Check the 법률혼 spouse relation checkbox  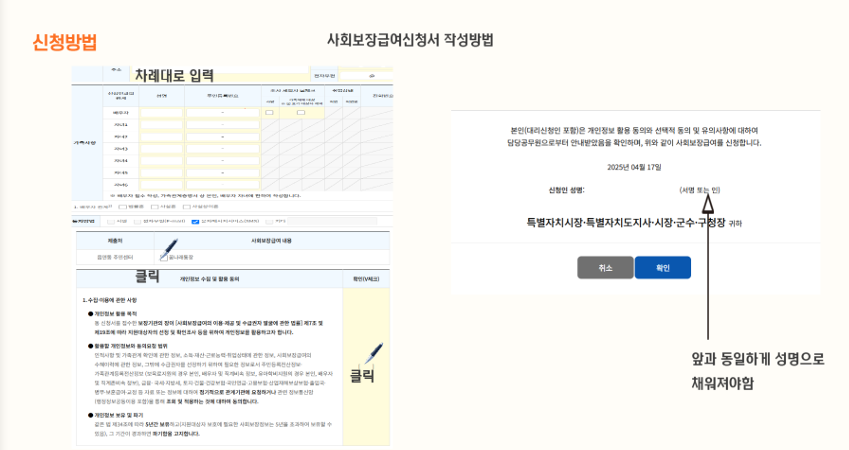point(122,207)
